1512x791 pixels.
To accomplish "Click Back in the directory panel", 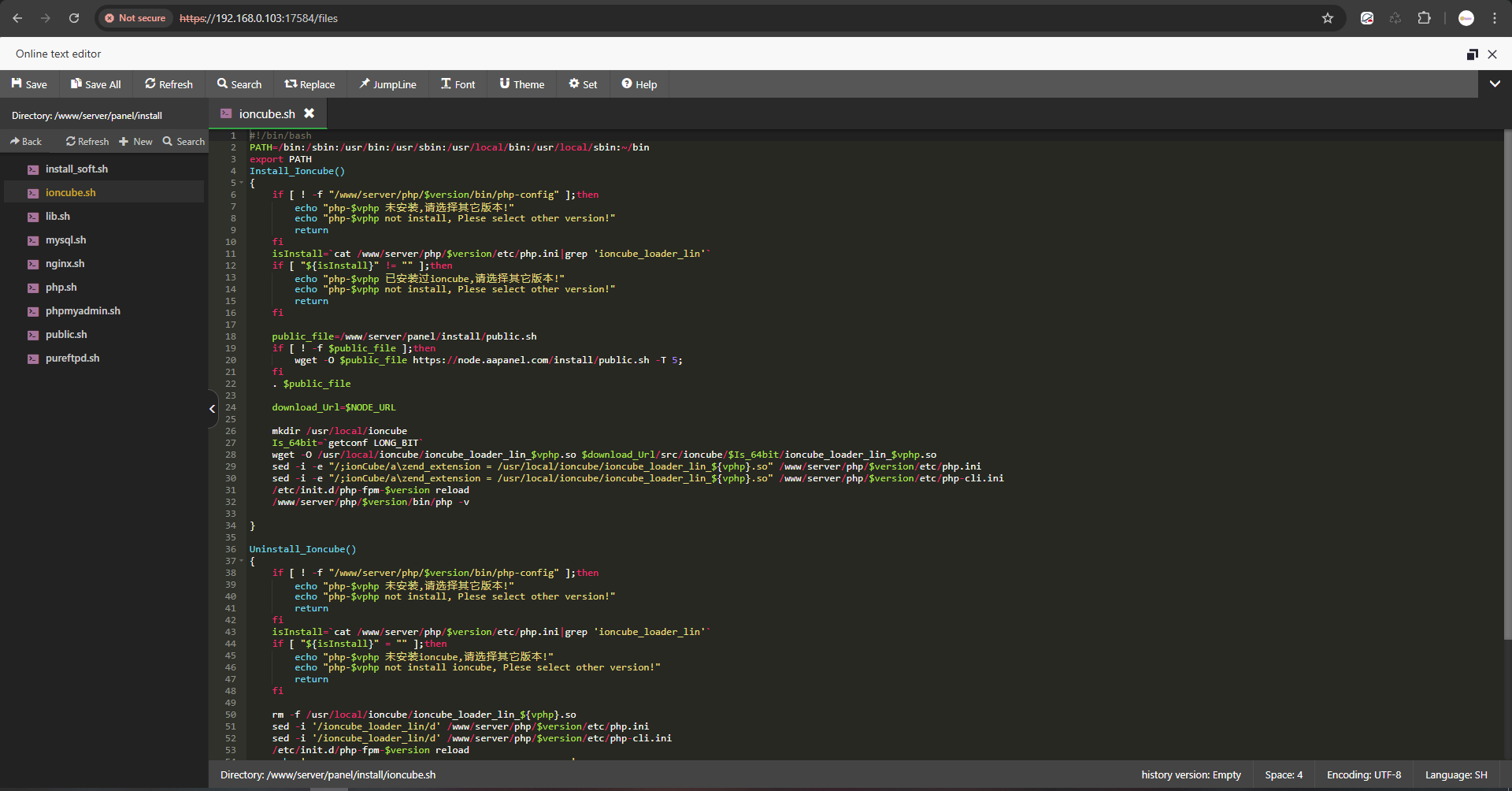I will 26,142.
